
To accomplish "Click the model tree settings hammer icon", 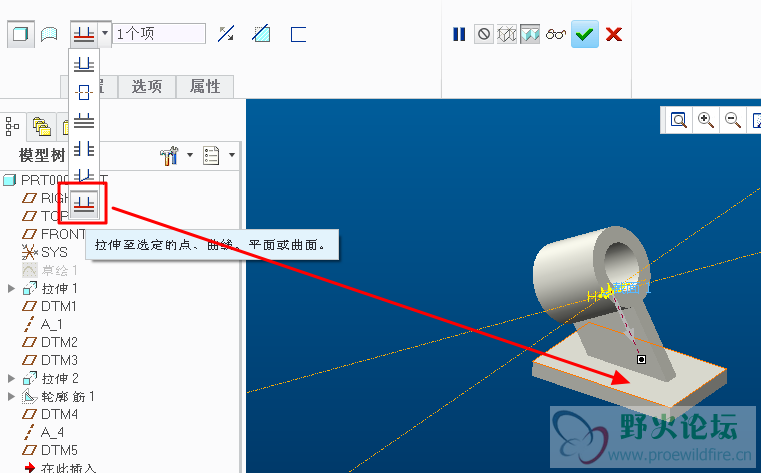I will click(169, 155).
